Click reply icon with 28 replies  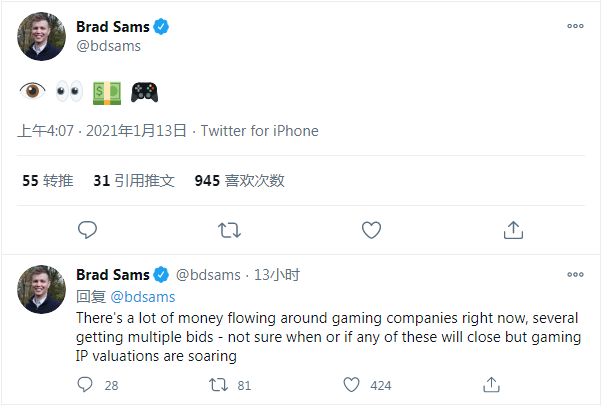pos(85,384)
